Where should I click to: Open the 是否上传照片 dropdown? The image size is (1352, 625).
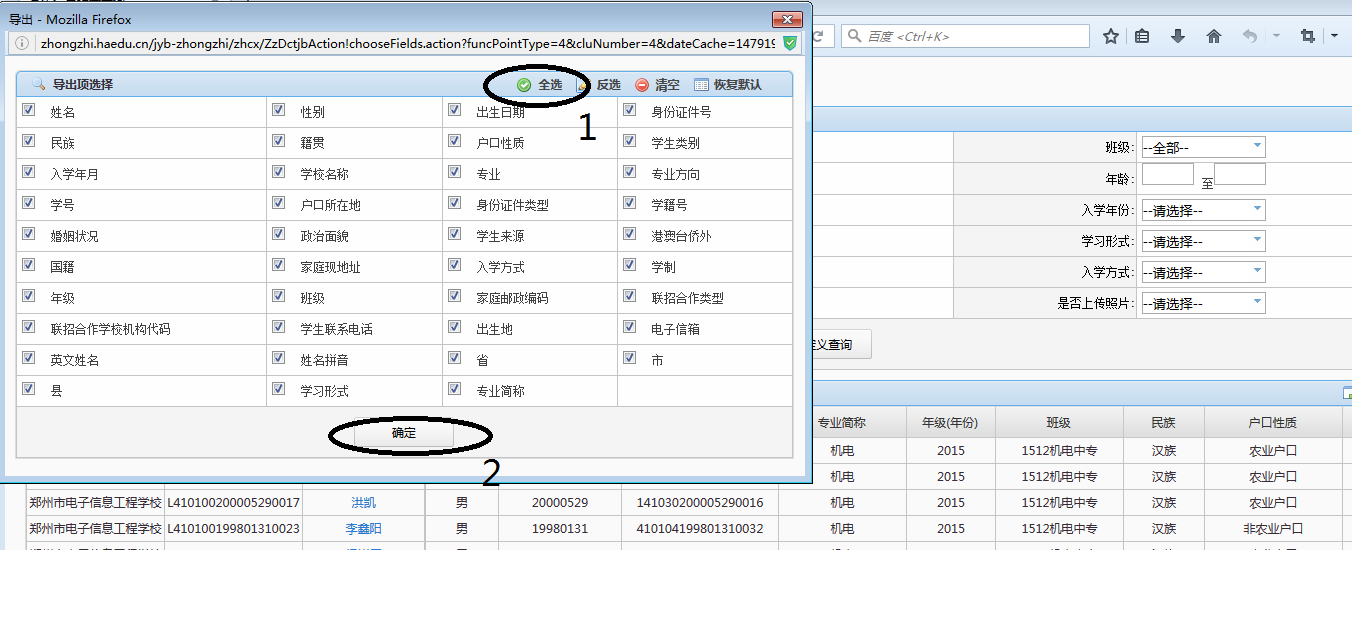tap(1203, 302)
